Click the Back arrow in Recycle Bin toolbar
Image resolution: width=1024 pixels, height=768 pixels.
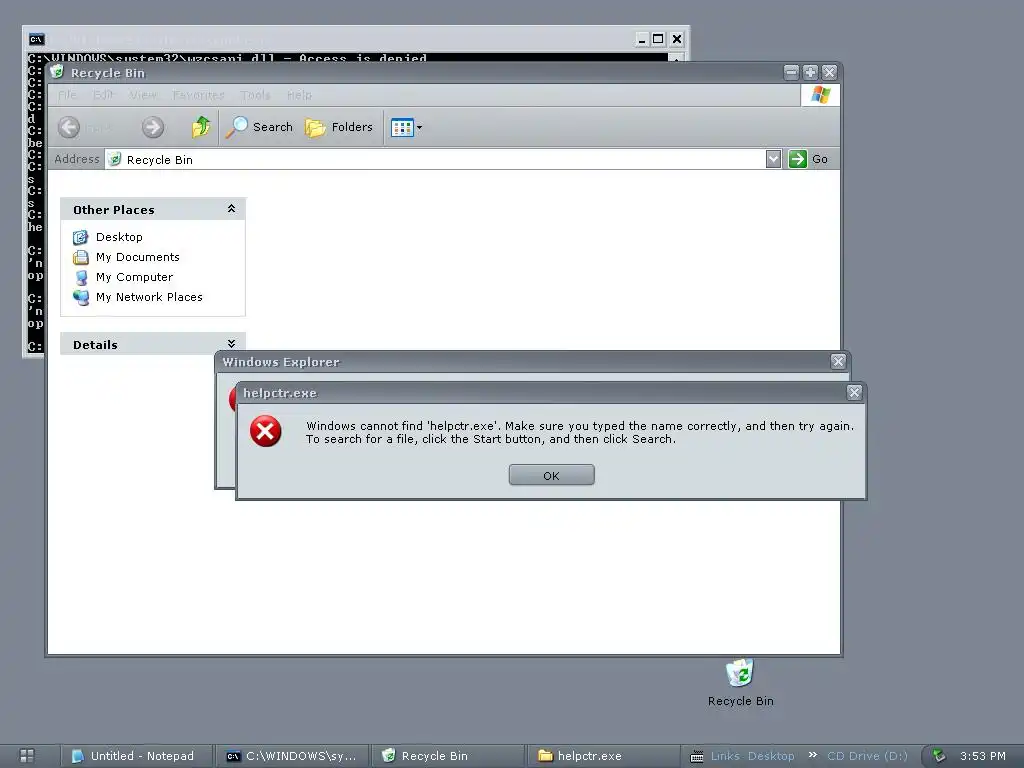[x=69, y=127]
